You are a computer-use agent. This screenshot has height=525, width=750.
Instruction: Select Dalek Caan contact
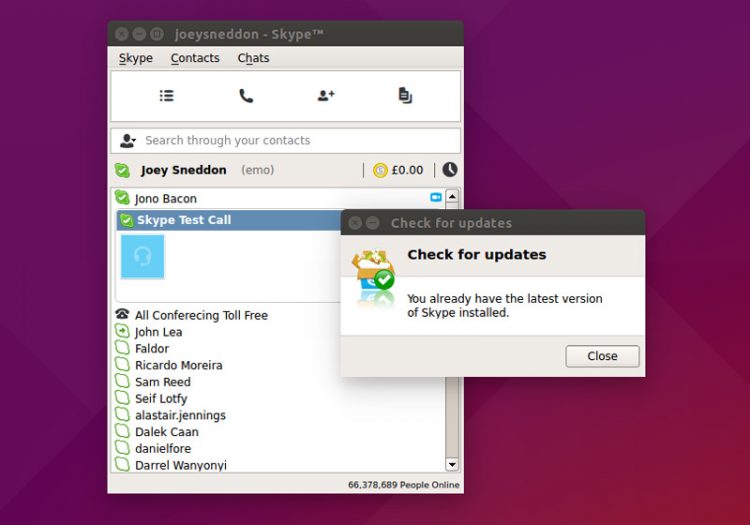pyautogui.click(x=166, y=432)
